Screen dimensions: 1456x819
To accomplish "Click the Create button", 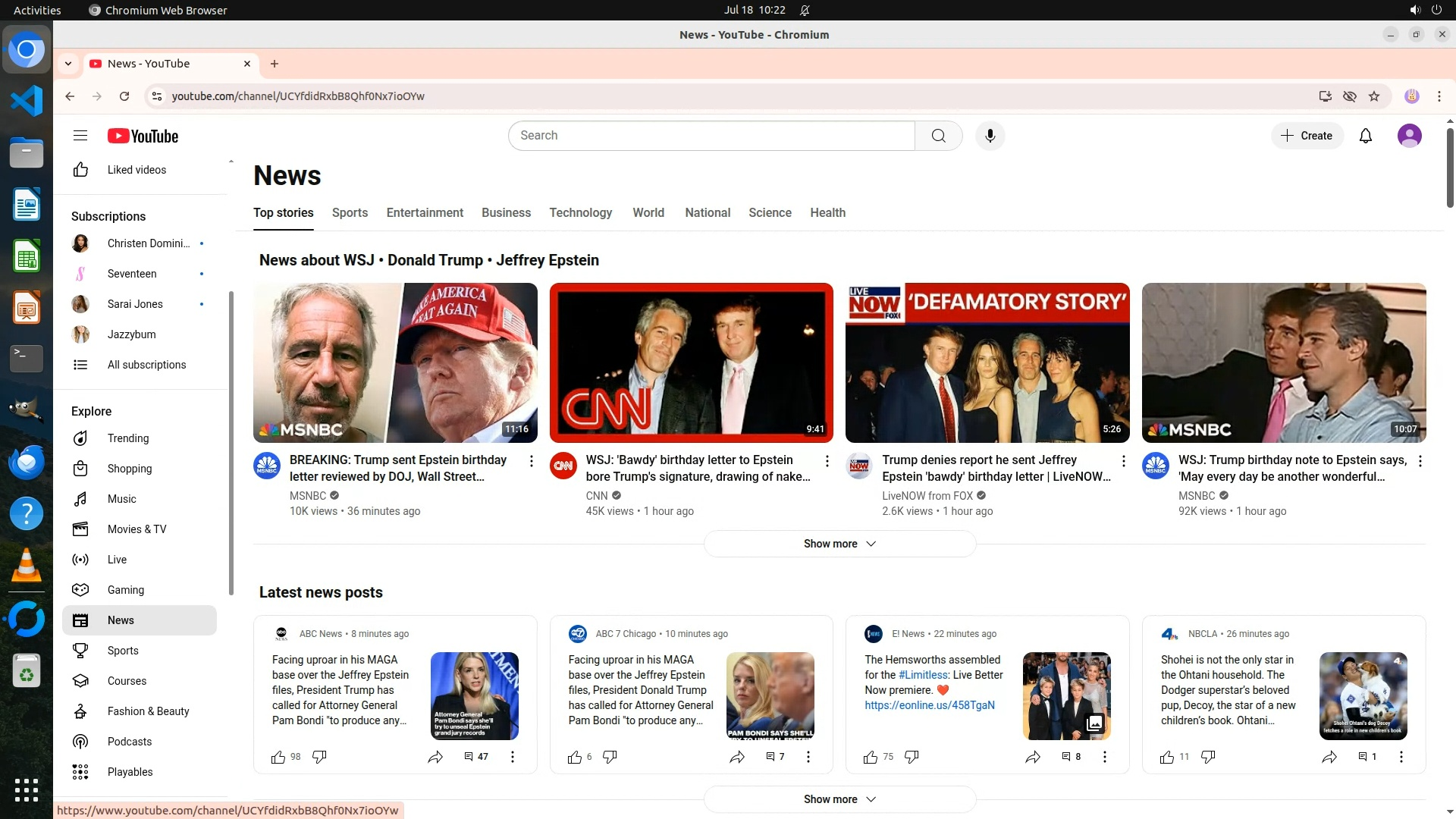I will tap(1307, 136).
